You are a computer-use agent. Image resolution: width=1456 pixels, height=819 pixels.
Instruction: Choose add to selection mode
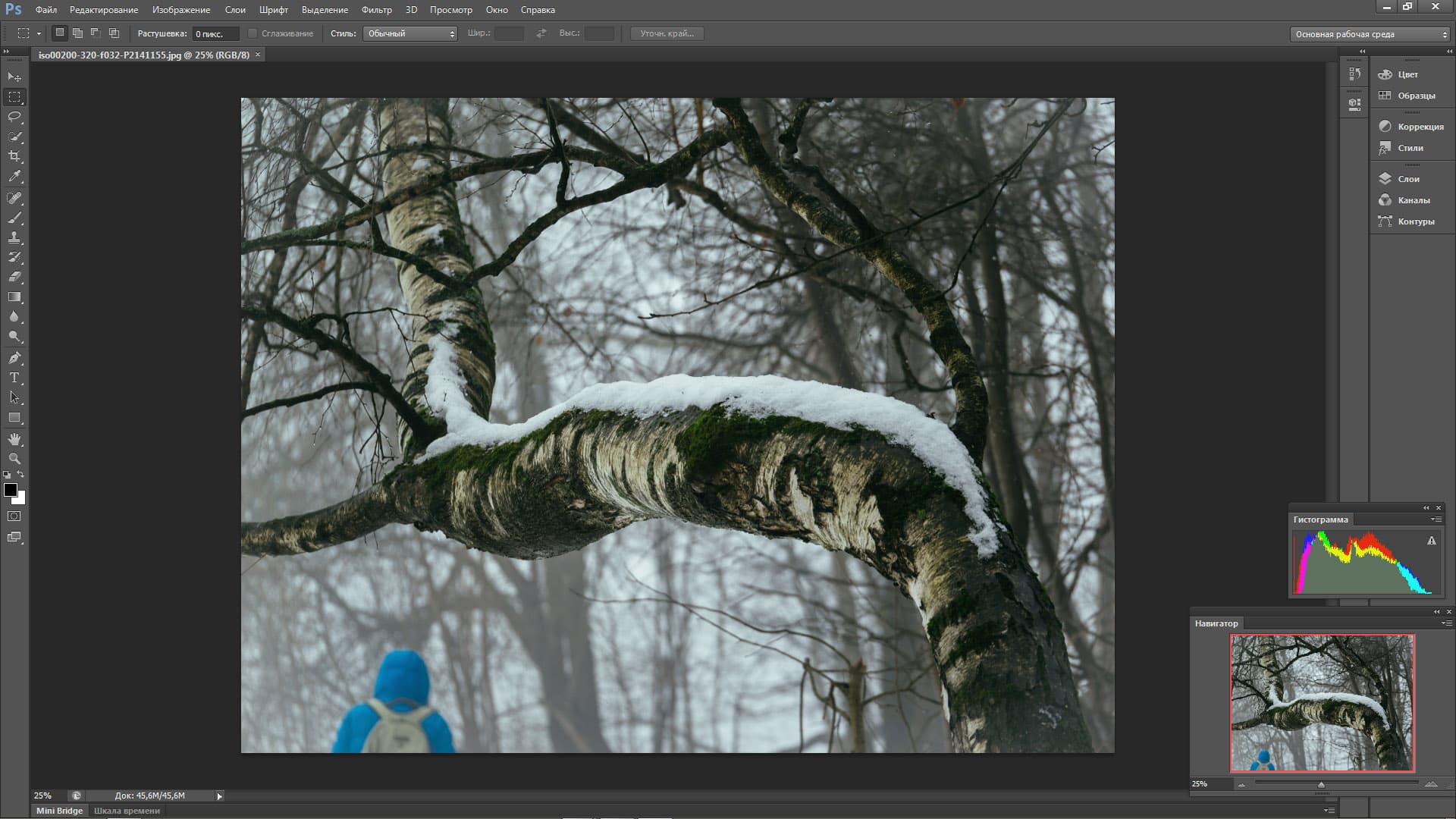pos(77,33)
